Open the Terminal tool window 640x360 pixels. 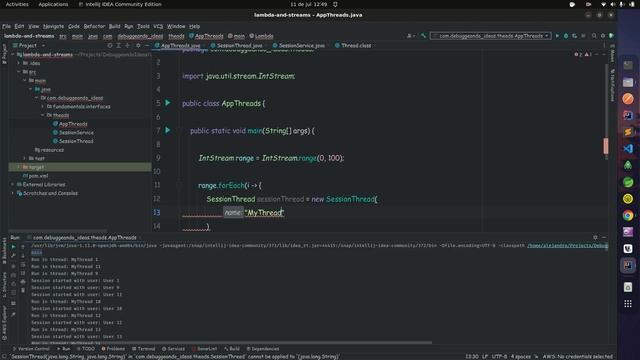tap(144, 349)
